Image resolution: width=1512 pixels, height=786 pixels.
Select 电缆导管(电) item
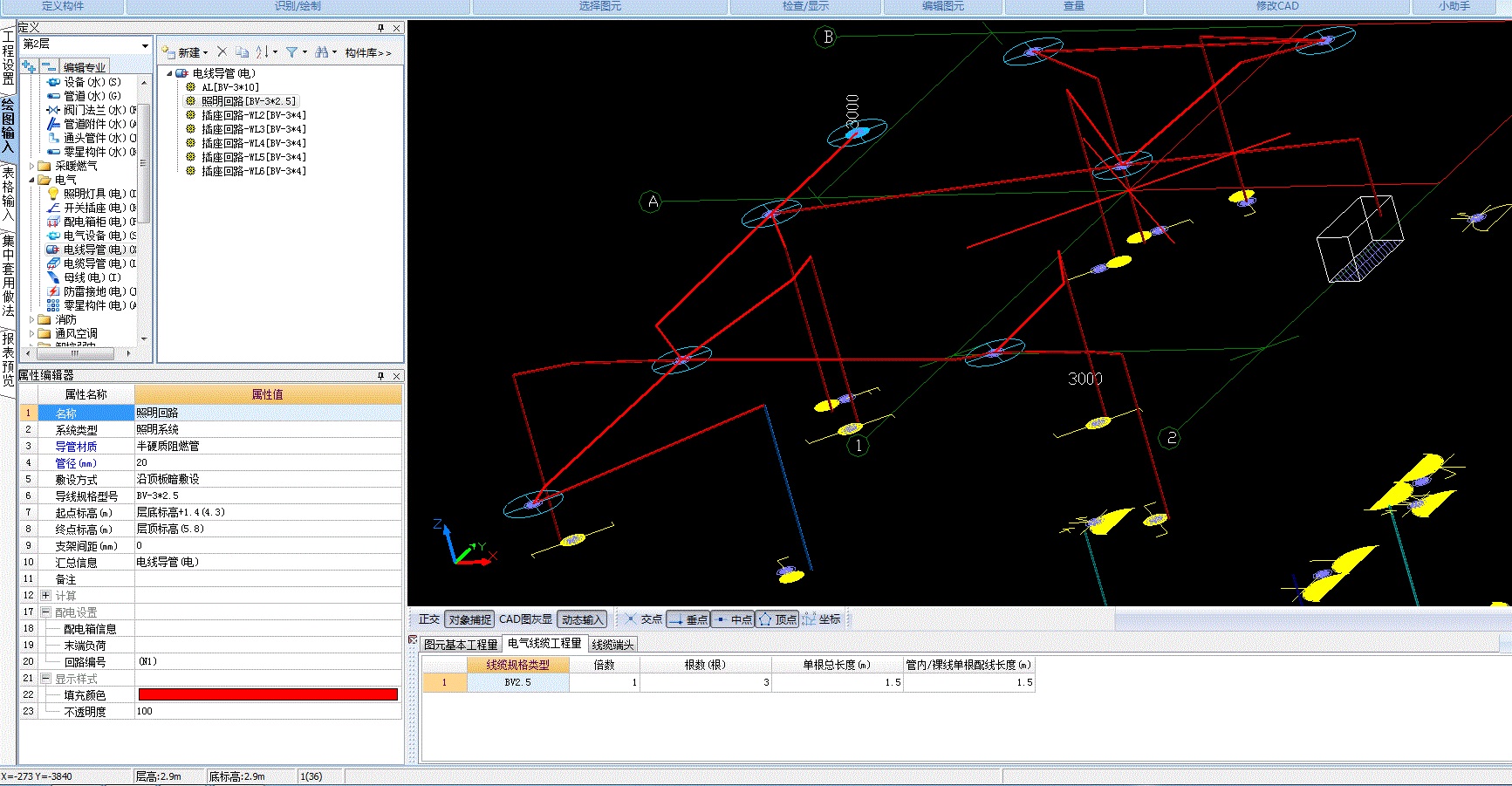click(x=91, y=263)
